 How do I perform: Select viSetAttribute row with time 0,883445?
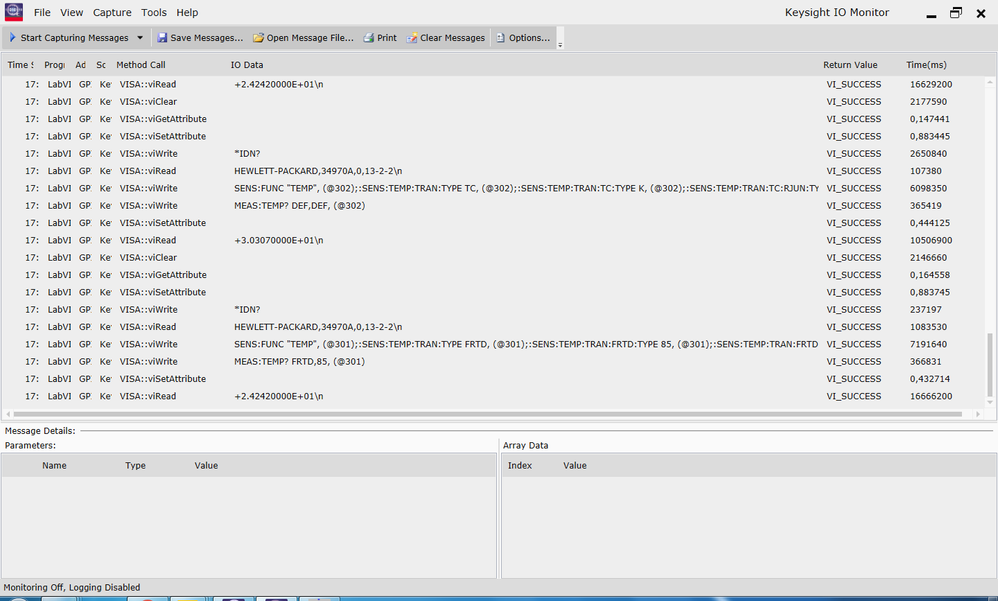click(x=494, y=136)
